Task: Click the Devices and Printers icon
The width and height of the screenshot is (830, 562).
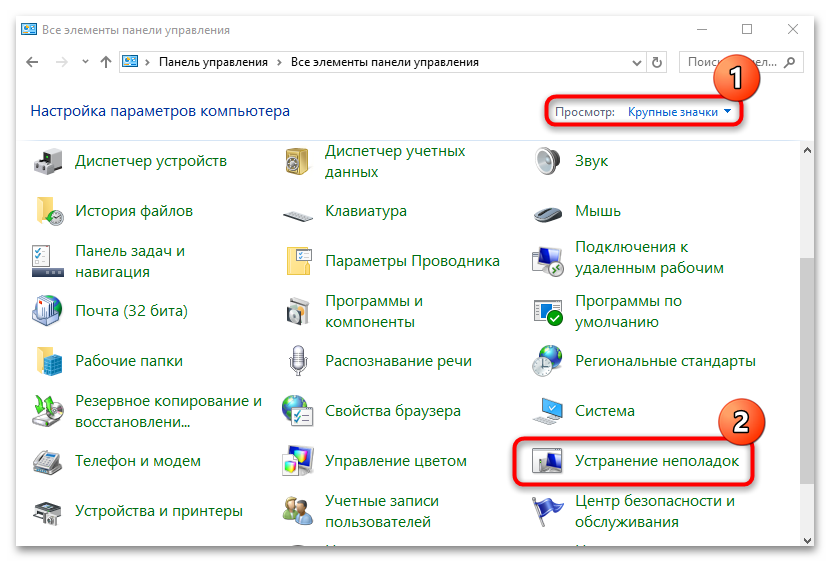Action: pyautogui.click(x=48, y=512)
